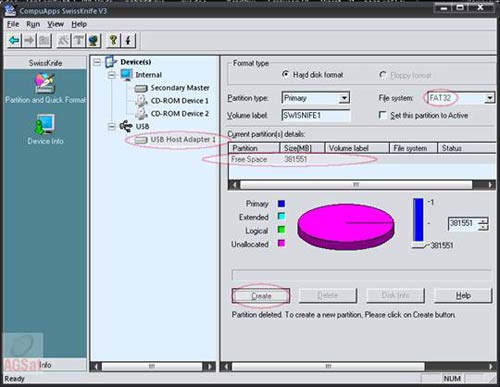Select the Floppy format radio button
The height and width of the screenshot is (387, 500).
(x=383, y=75)
